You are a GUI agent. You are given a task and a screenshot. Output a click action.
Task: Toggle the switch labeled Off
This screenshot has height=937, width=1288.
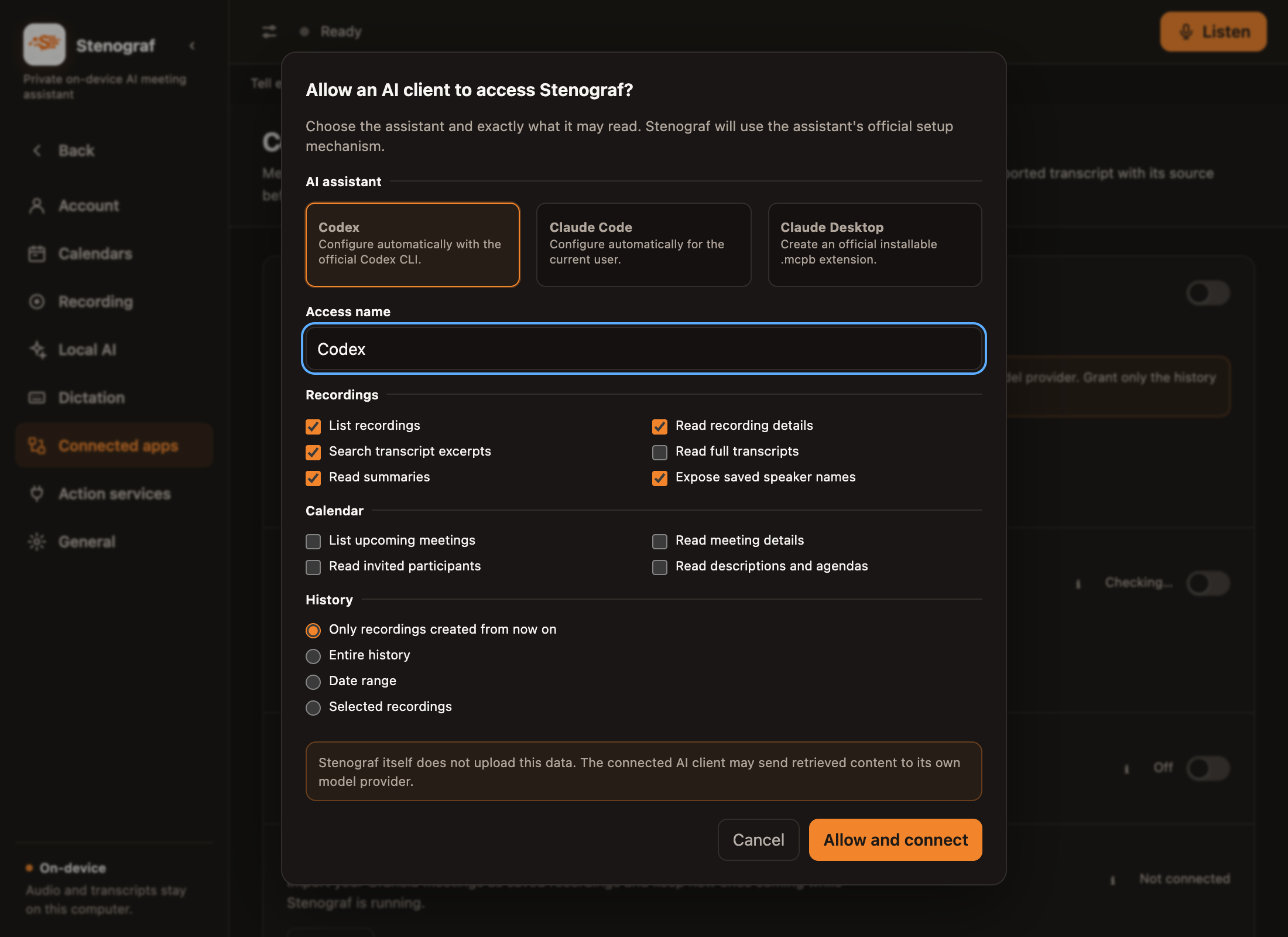[x=1208, y=768]
